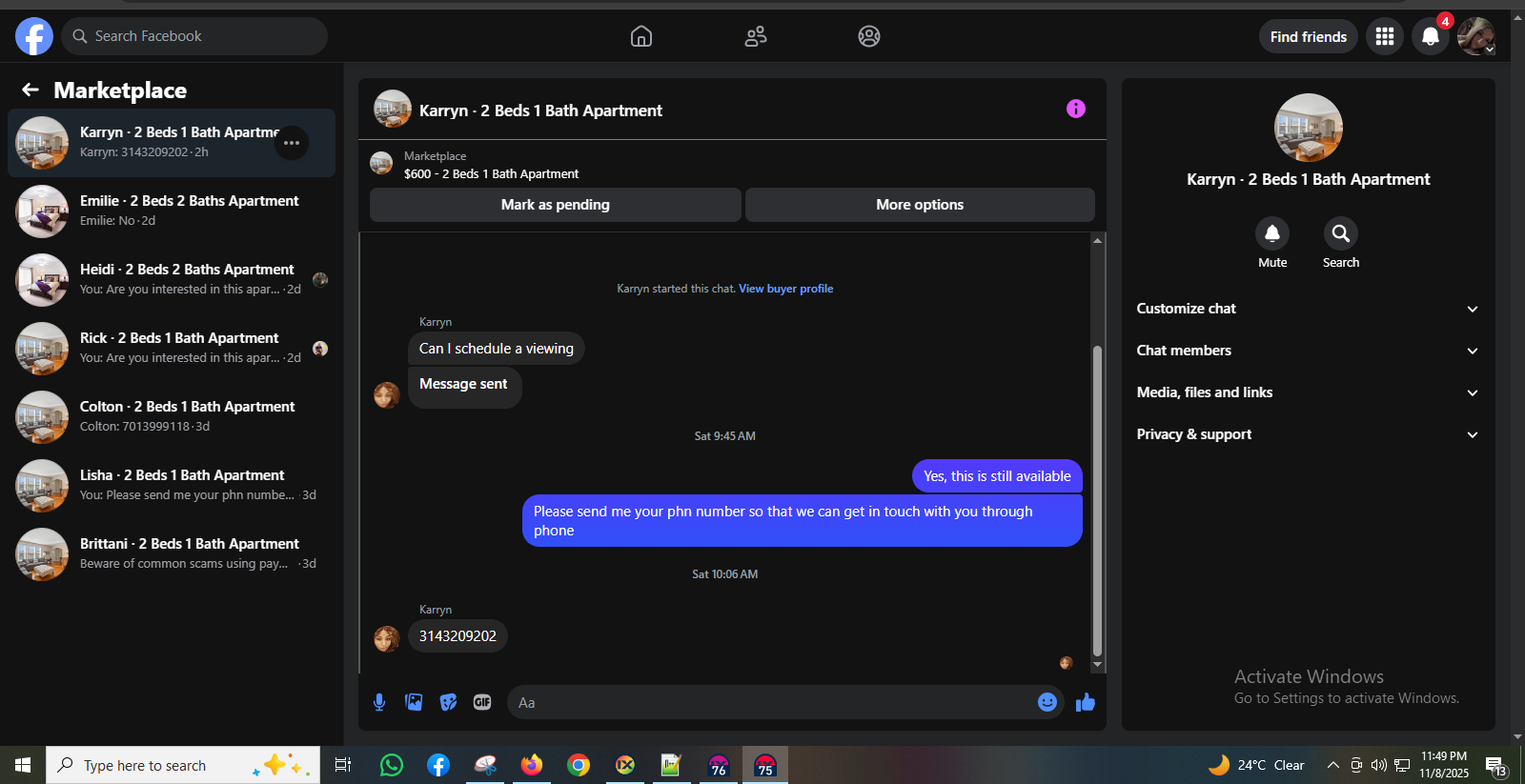Open the account profile picture menu
The image size is (1525, 784).
tap(1476, 36)
